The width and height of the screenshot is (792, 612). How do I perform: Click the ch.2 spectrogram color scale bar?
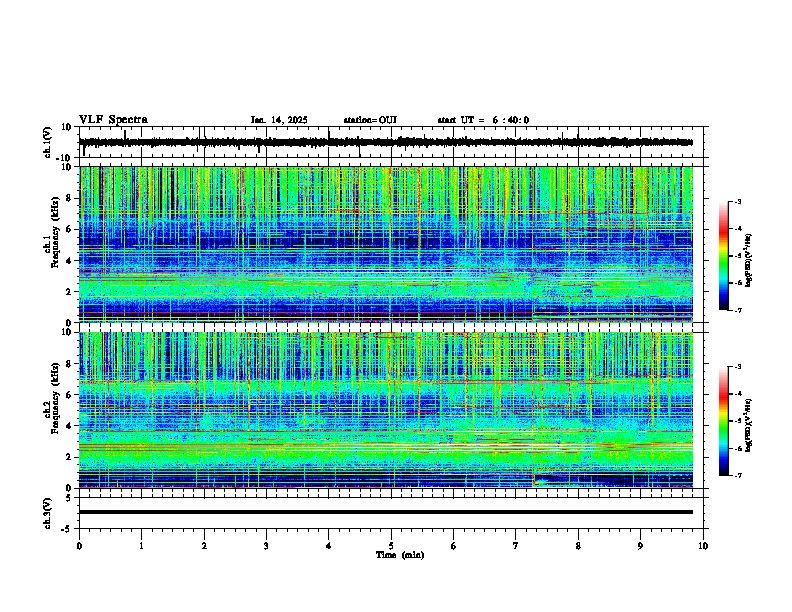point(724,421)
